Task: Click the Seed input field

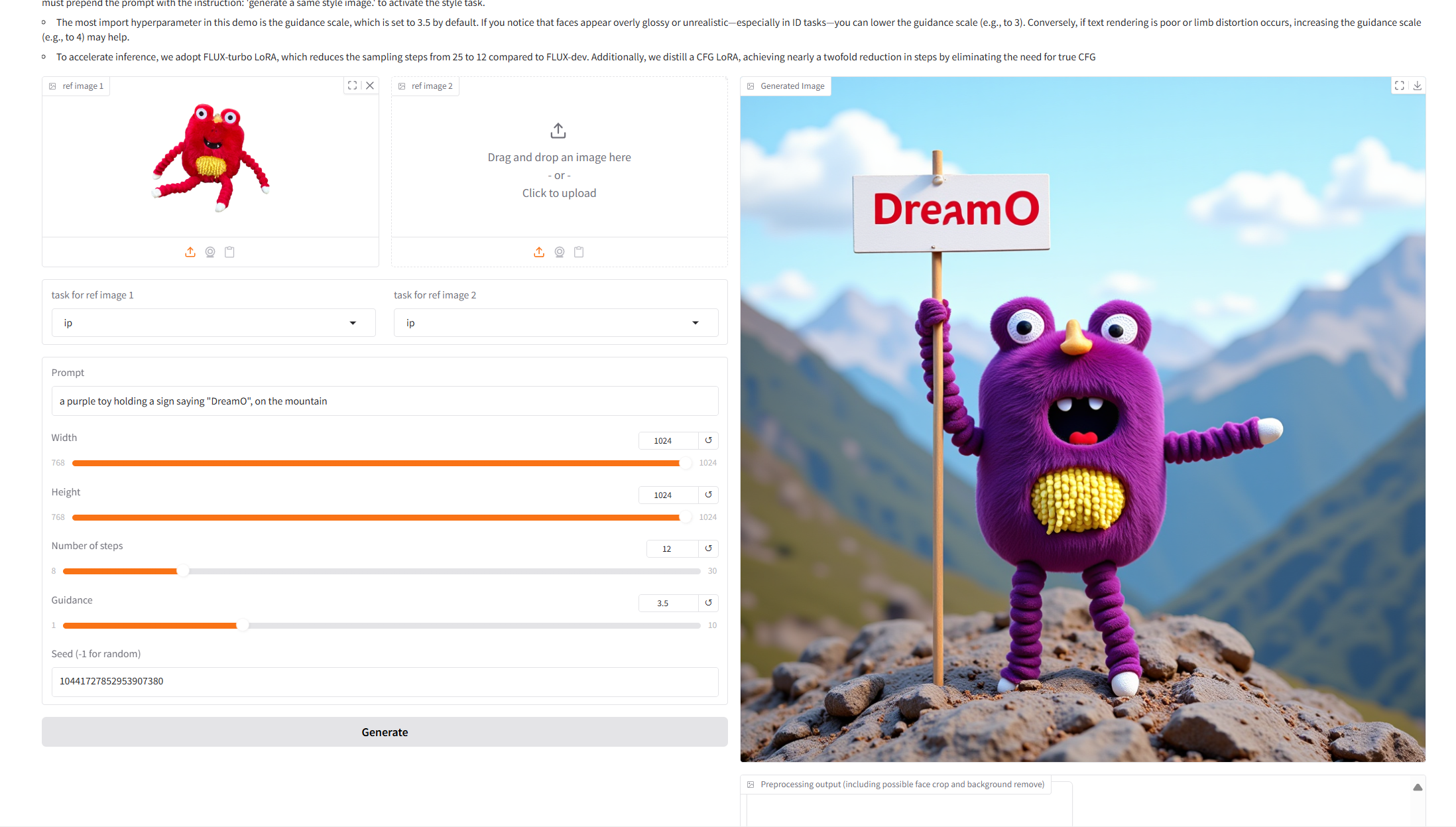Action: click(x=385, y=681)
